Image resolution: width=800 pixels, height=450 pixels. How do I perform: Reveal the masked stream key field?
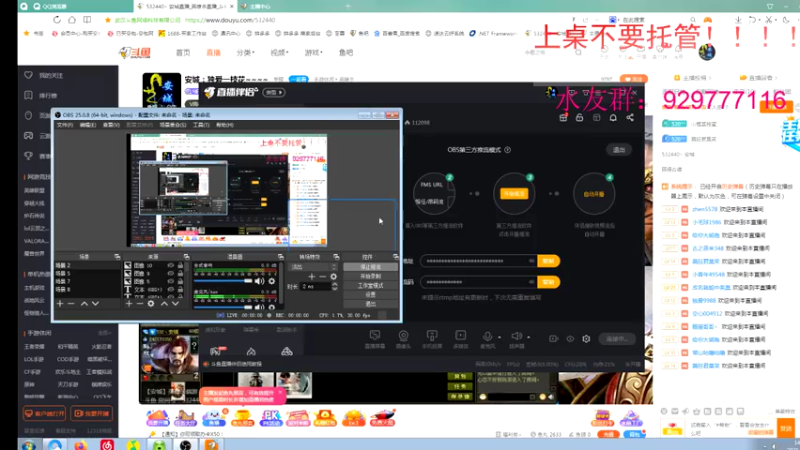[531, 282]
